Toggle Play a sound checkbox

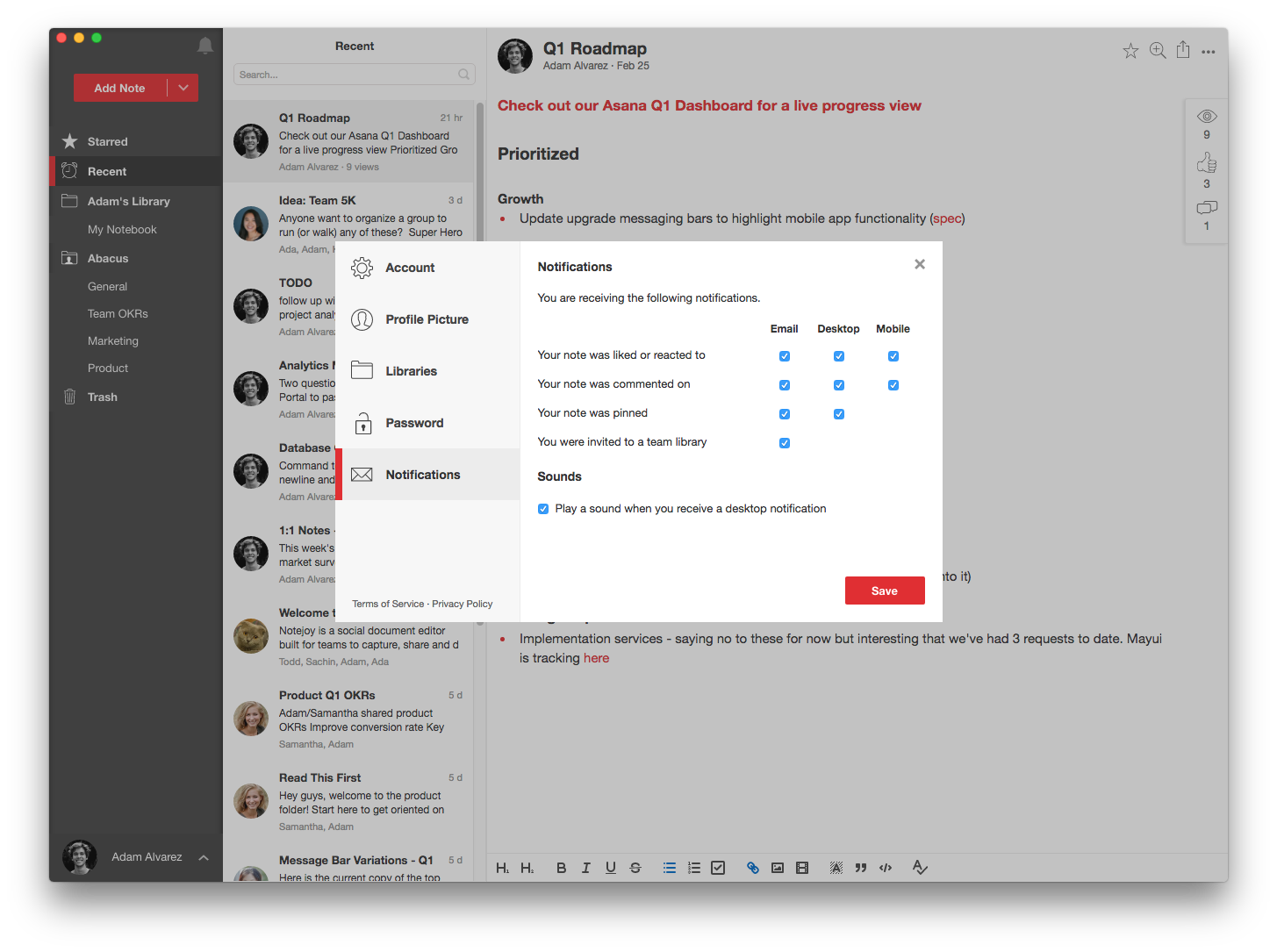click(543, 509)
